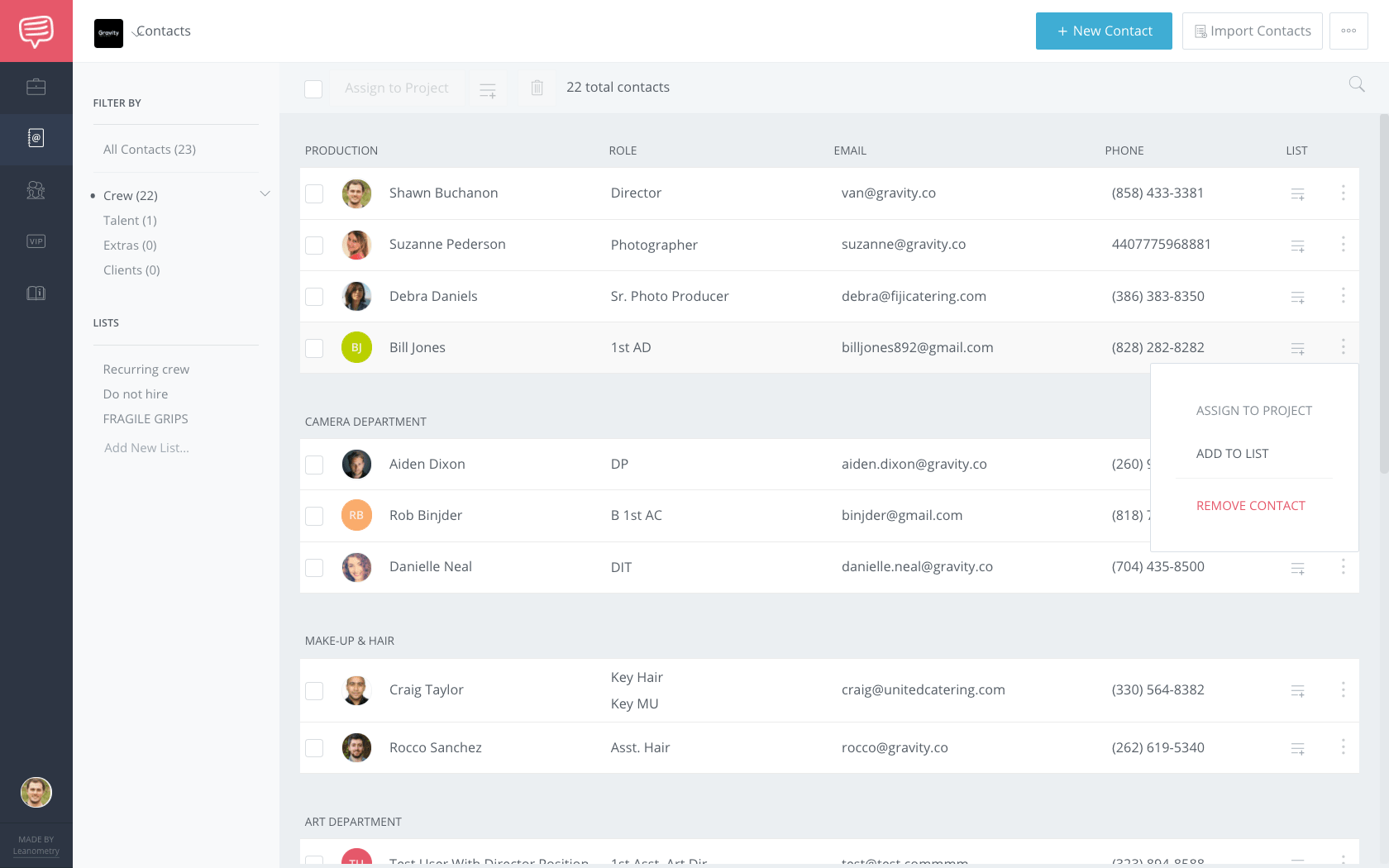Click the Assign to Project toolbar button

[x=397, y=88]
